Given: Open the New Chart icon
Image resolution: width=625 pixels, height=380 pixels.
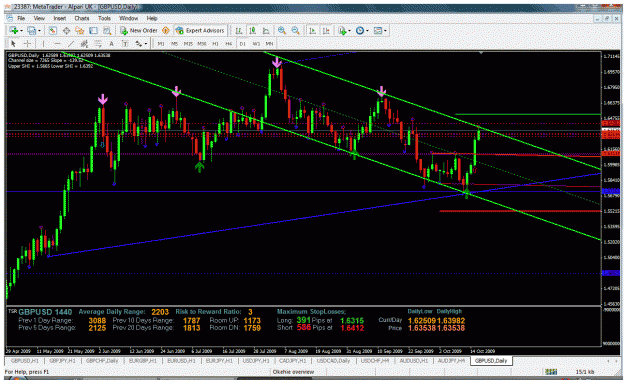Looking at the screenshot, I should (x=14, y=31).
